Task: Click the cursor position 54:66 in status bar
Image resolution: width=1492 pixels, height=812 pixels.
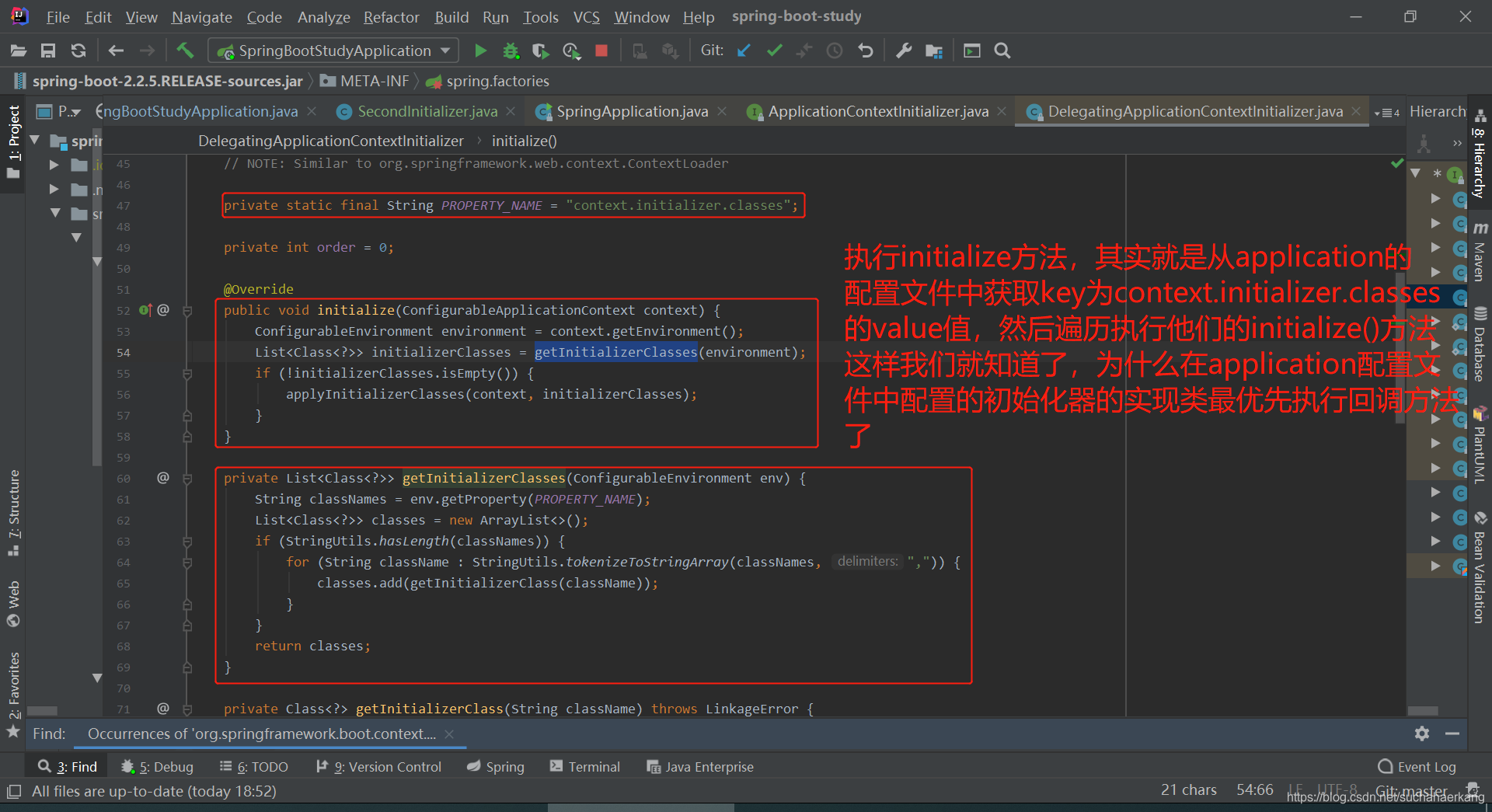Action: coord(1254,790)
